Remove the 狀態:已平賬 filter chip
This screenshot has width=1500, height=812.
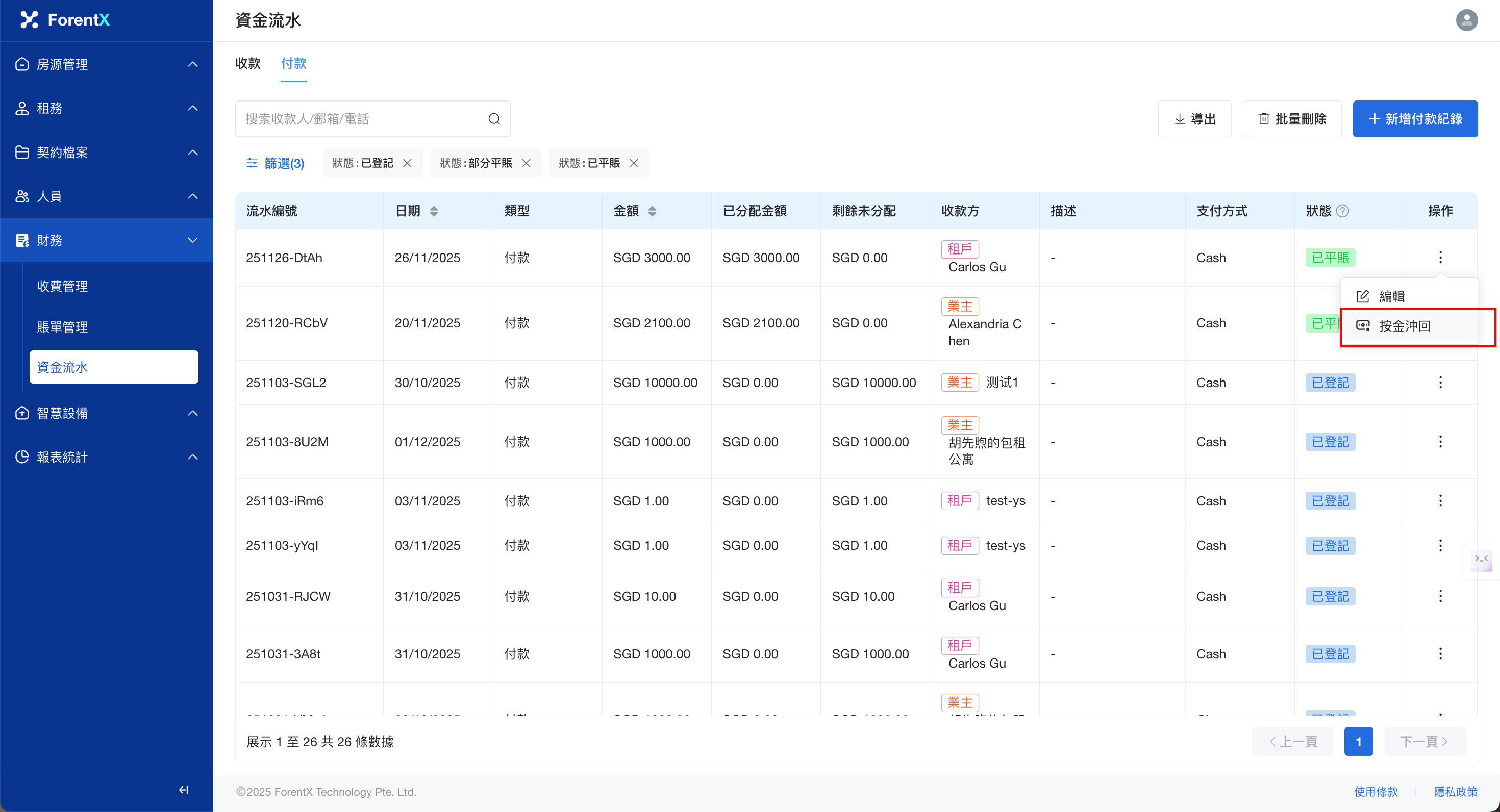pos(634,163)
